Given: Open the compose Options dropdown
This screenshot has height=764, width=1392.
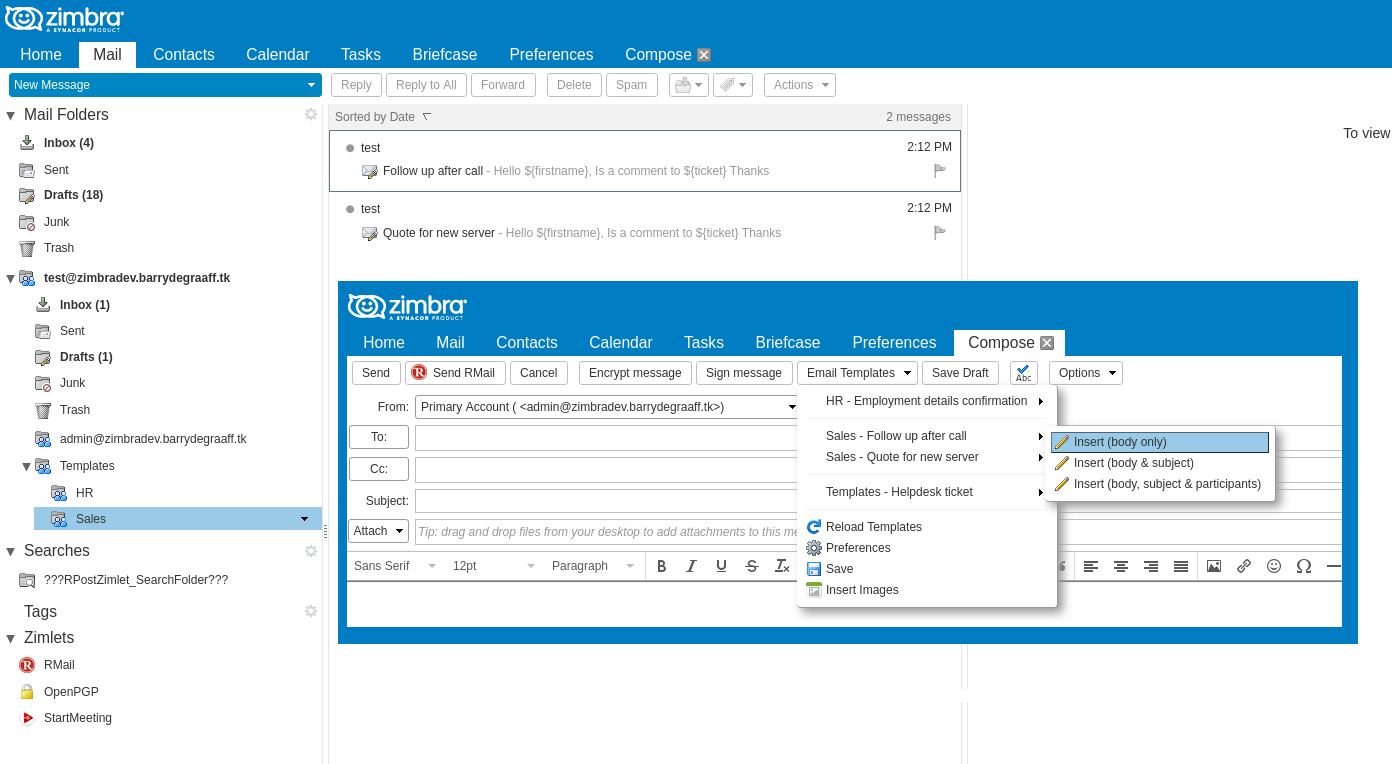Looking at the screenshot, I should point(1086,373).
